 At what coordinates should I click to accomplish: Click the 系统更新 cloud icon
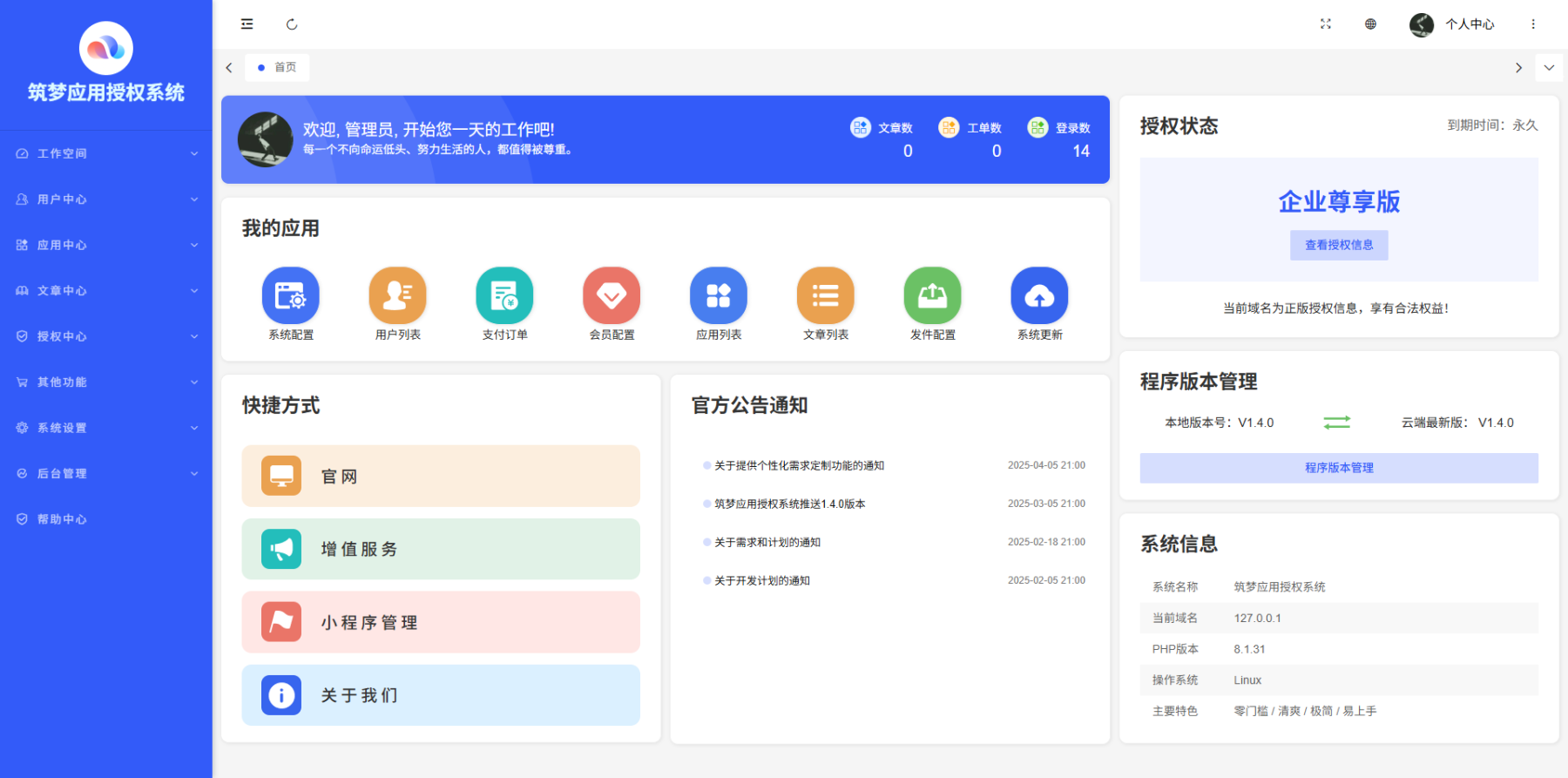coord(1039,296)
